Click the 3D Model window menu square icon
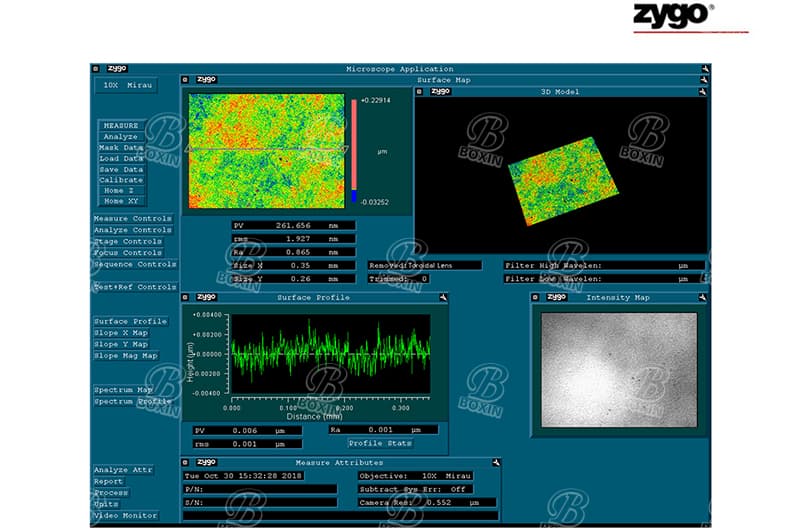The height and width of the screenshot is (530, 800). (x=420, y=91)
